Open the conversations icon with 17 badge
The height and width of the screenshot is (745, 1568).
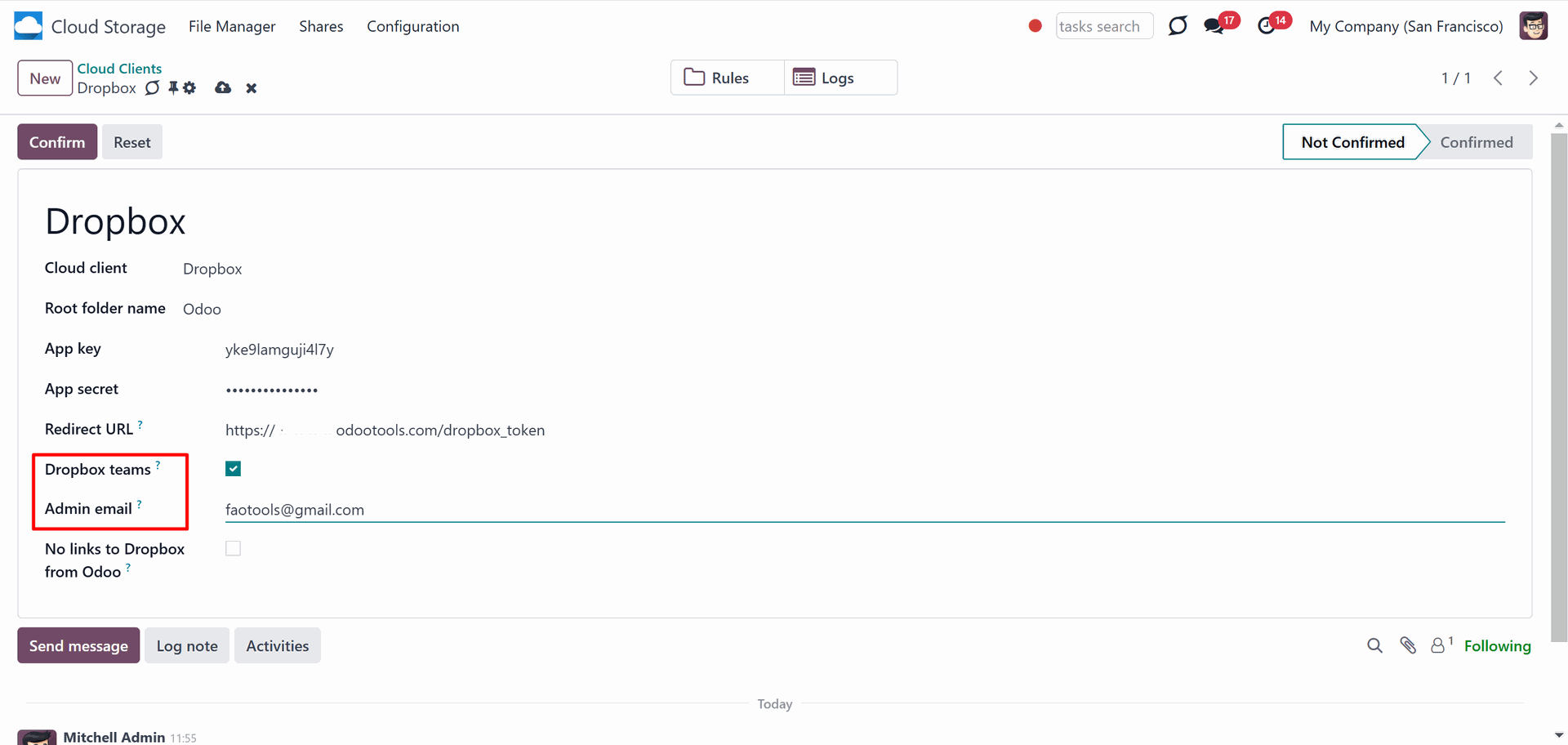[x=1214, y=26]
